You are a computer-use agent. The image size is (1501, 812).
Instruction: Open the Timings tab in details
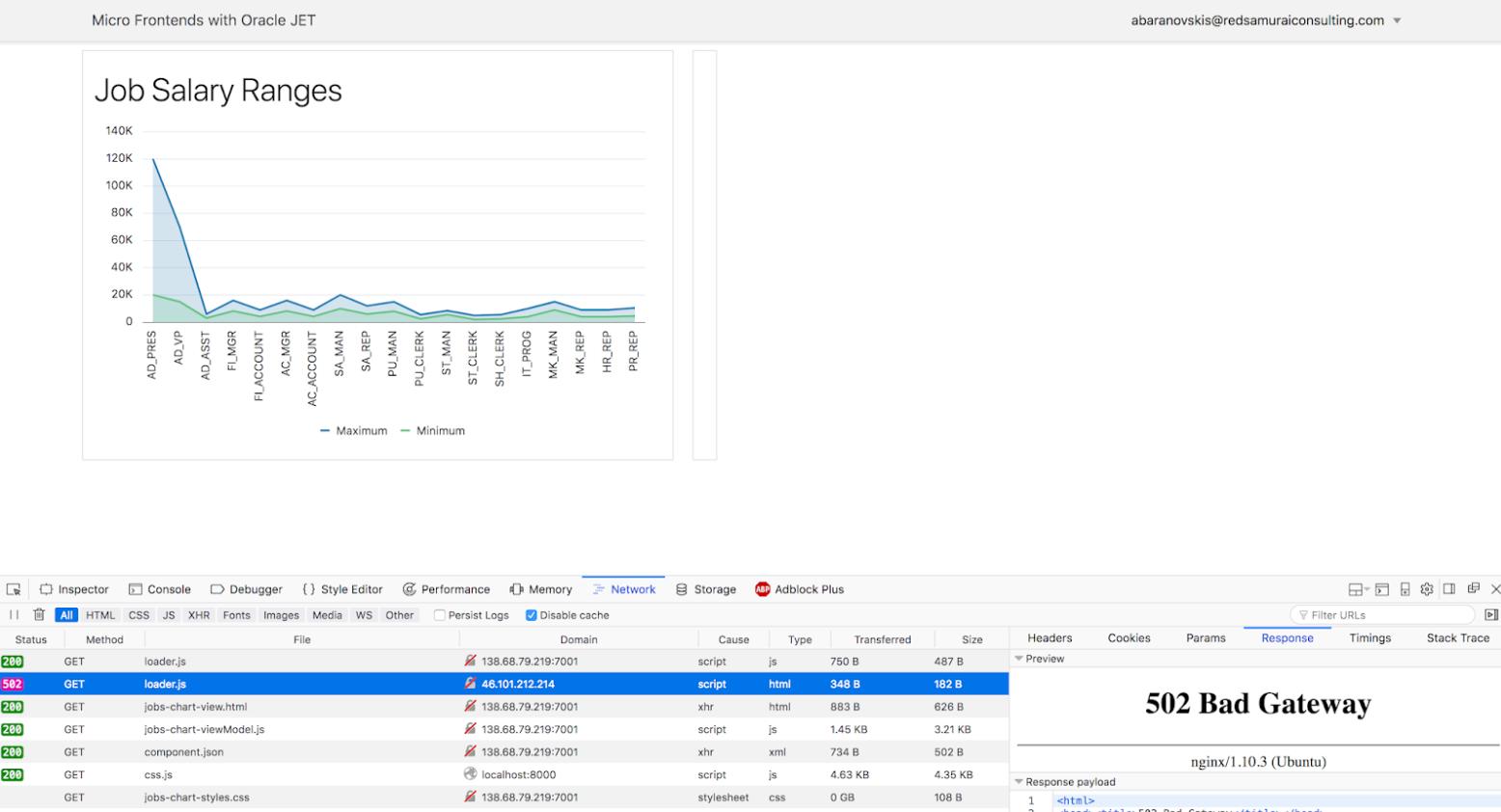click(1370, 638)
